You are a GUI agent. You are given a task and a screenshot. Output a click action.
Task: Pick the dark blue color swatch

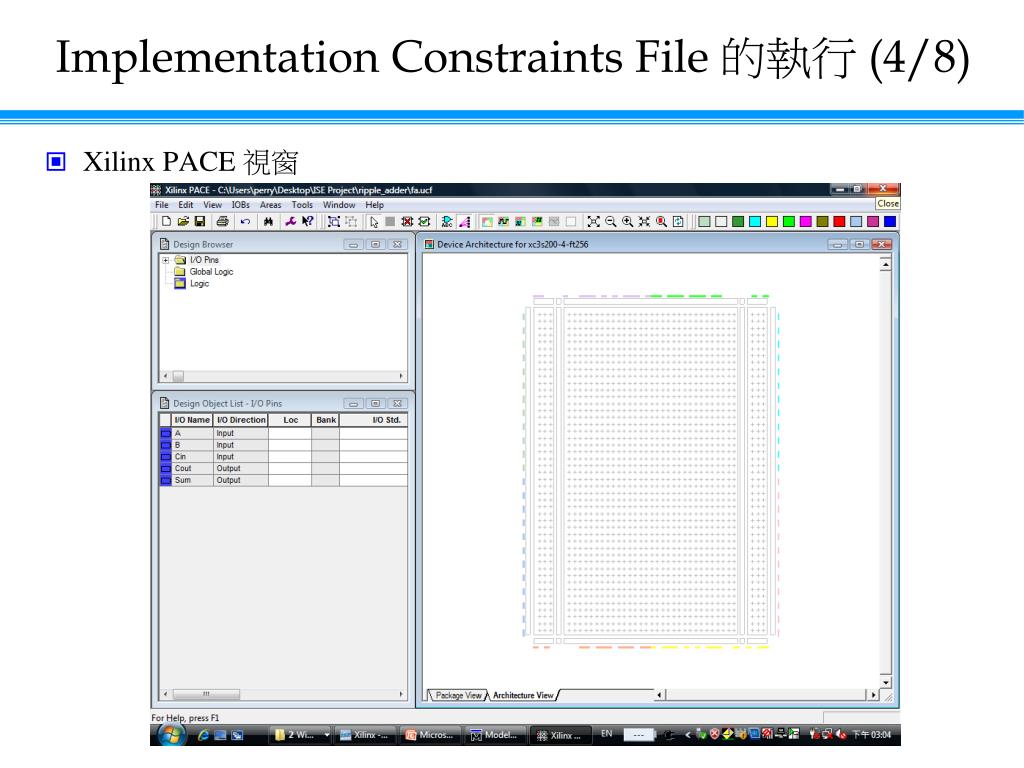point(889,222)
